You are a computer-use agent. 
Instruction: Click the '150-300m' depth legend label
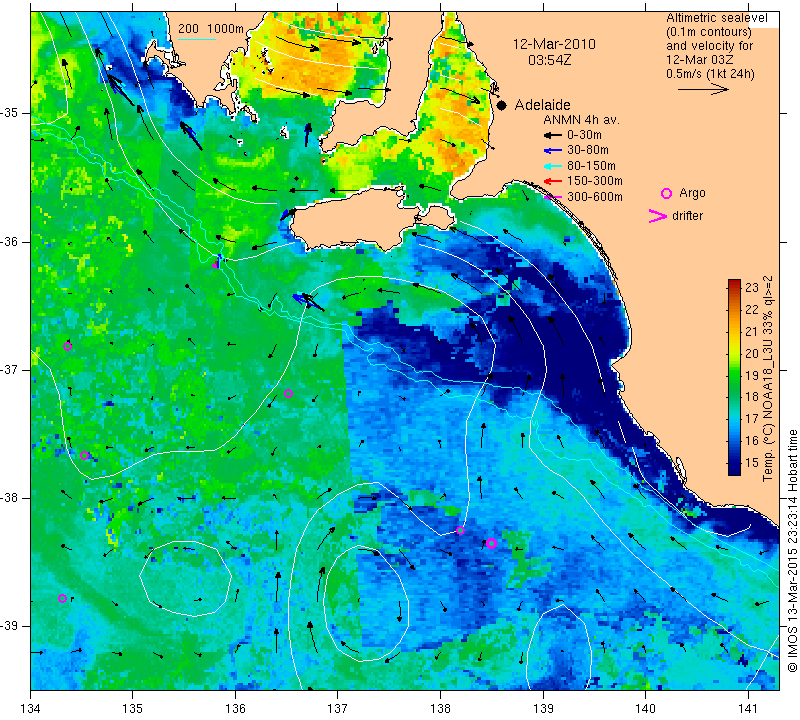coord(595,181)
